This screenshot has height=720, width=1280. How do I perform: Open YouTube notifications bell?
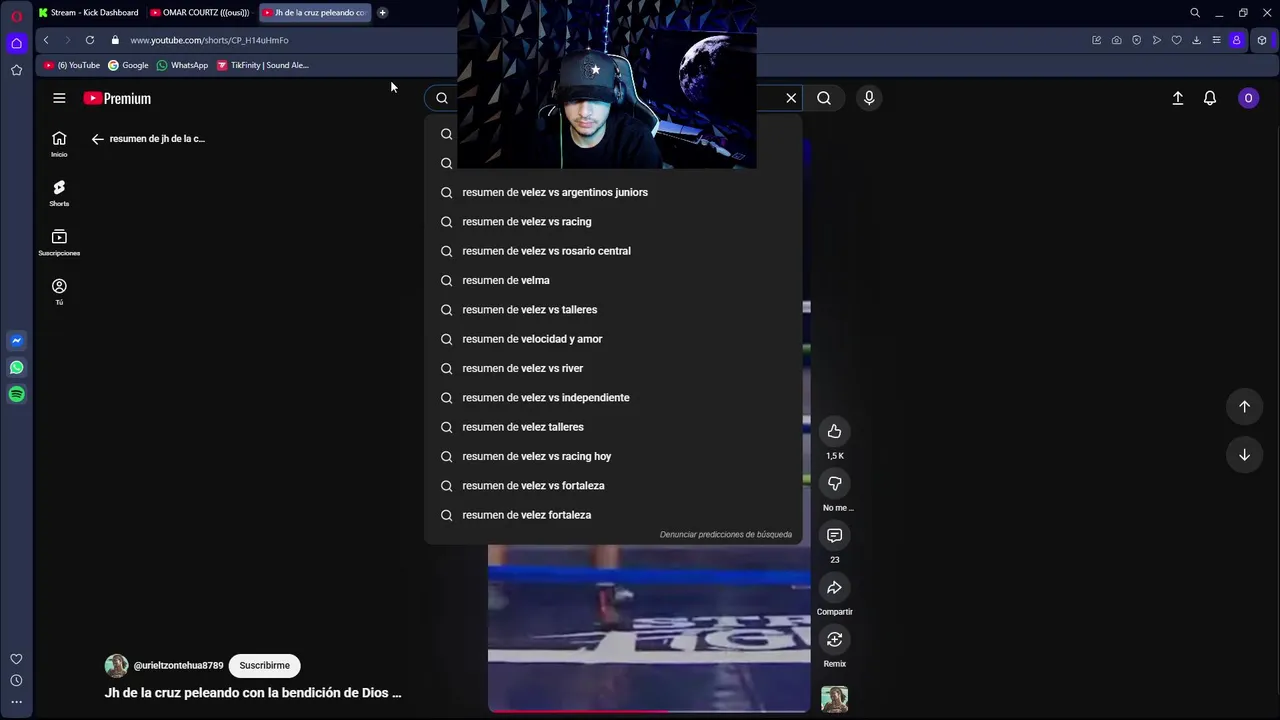(1210, 98)
